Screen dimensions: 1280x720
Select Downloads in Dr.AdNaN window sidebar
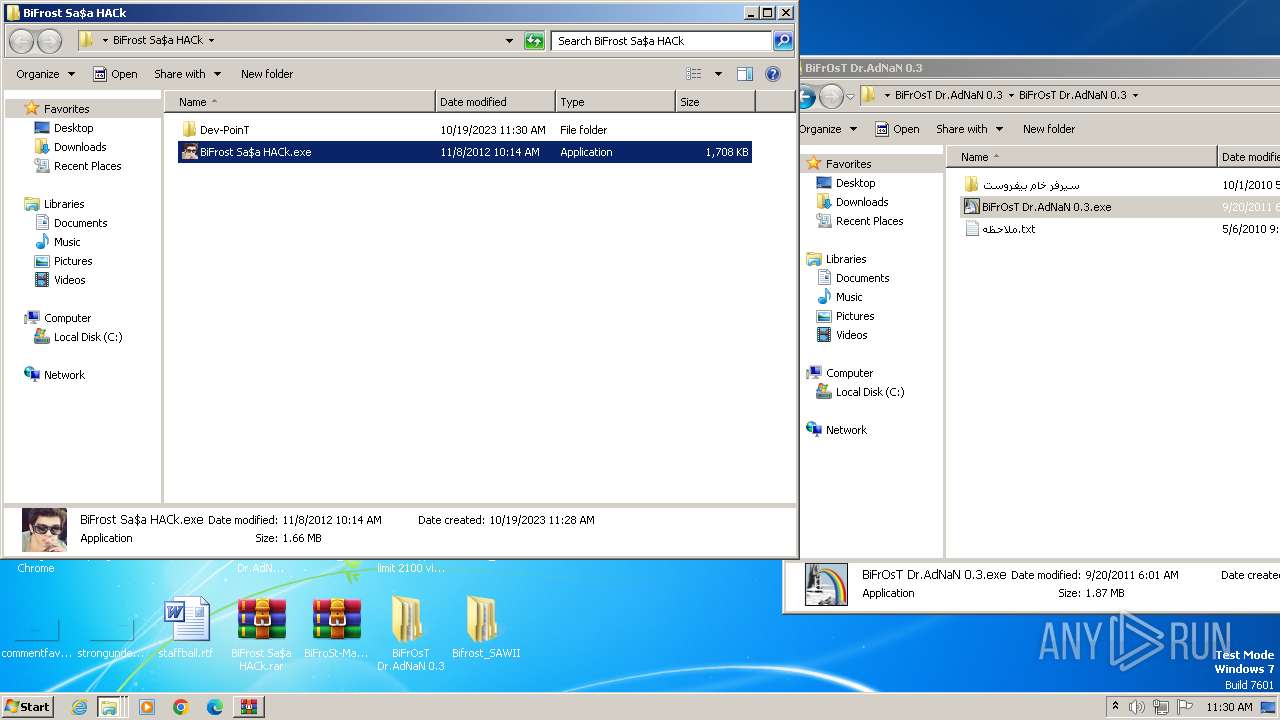point(862,202)
